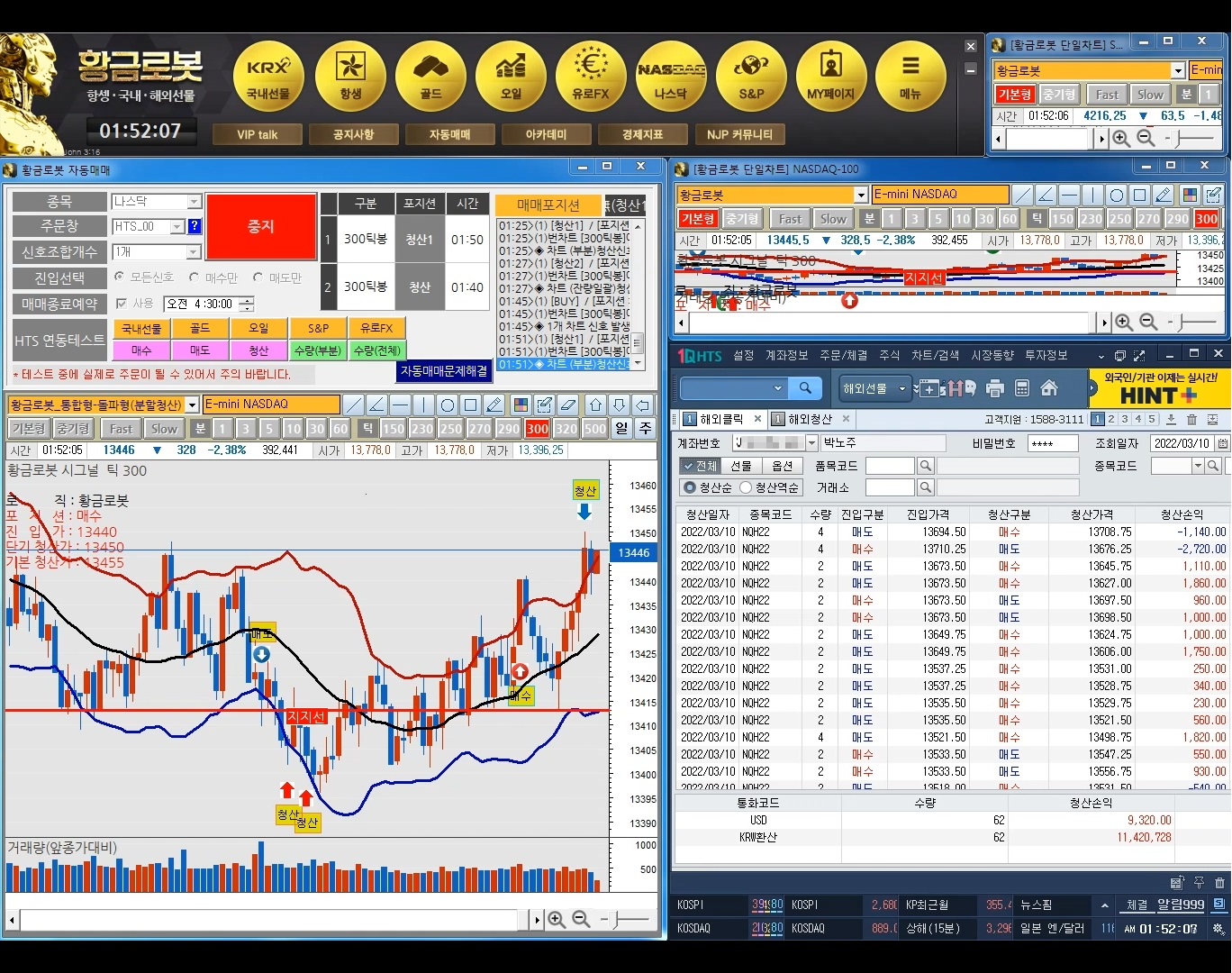This screenshot has width=1232, height=973.
Task: Open the 골드 gold bars icon
Action: [430, 76]
